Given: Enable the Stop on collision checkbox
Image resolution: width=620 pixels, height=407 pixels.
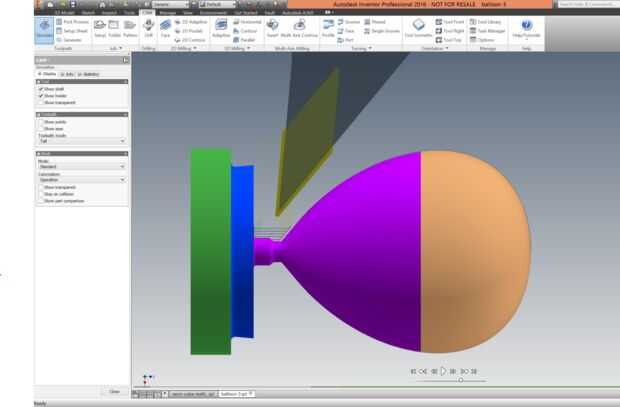Looking at the screenshot, I should pos(41,194).
